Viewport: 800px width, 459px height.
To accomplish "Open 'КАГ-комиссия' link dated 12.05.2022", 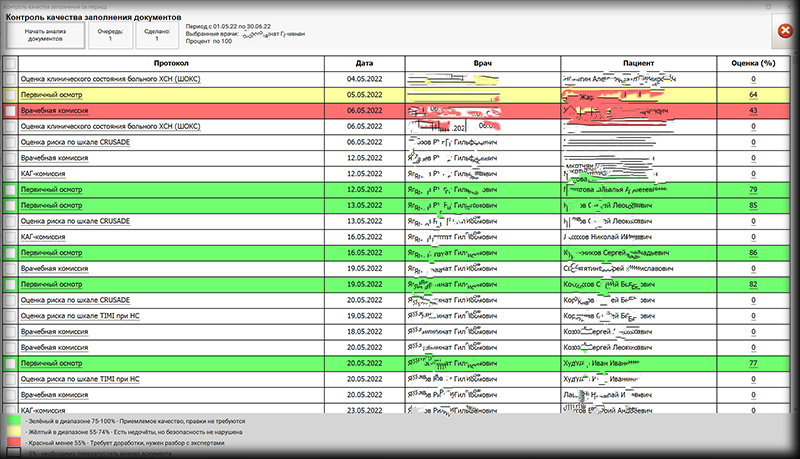I will coord(43,174).
